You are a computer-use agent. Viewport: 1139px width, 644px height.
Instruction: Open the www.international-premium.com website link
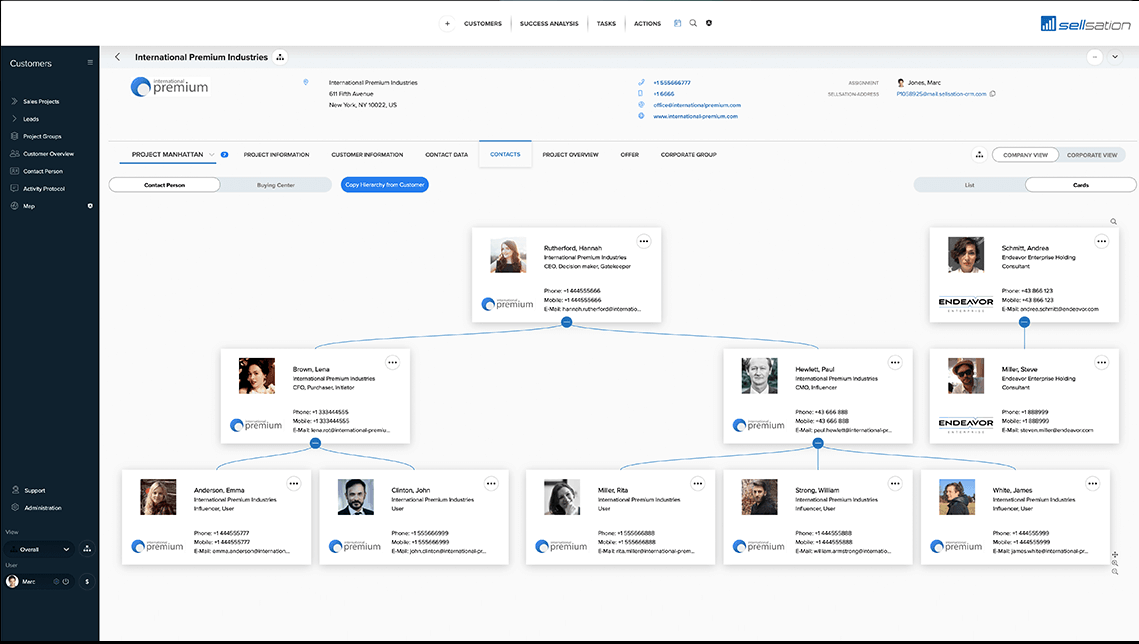(x=695, y=116)
